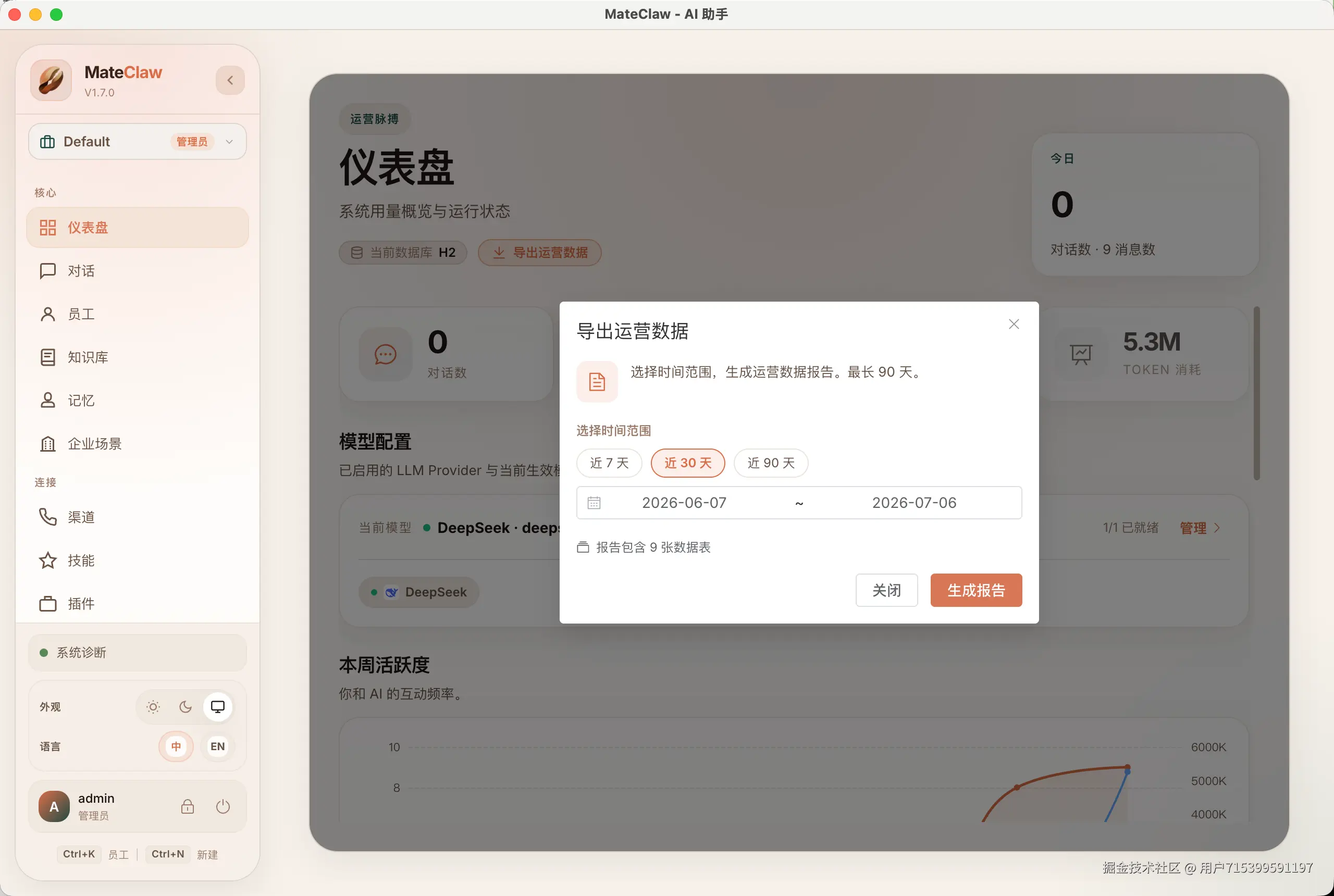The height and width of the screenshot is (896, 1334).
Task: Click the 管理员 role badge
Action: (192, 141)
